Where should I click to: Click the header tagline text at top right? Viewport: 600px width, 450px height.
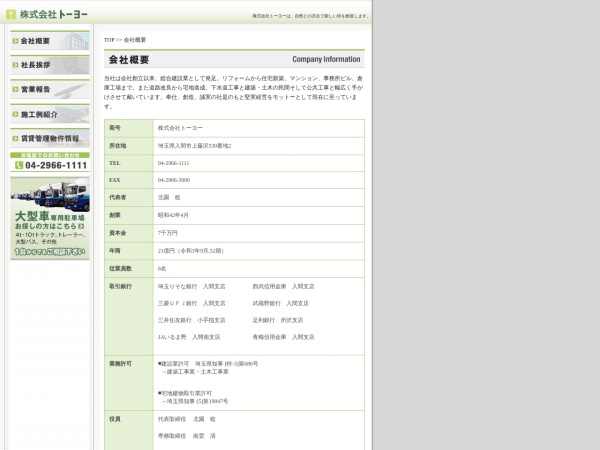coord(310,16)
